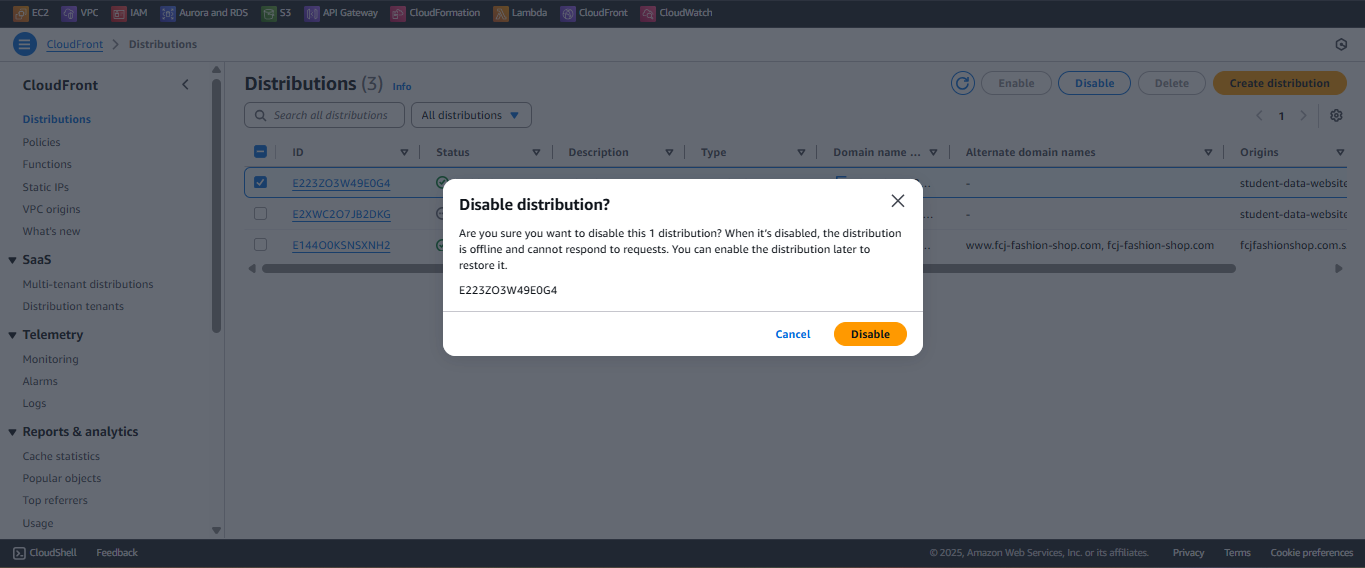Open distribution E2XWC2O7JB2DKG link

pyautogui.click(x=341, y=214)
